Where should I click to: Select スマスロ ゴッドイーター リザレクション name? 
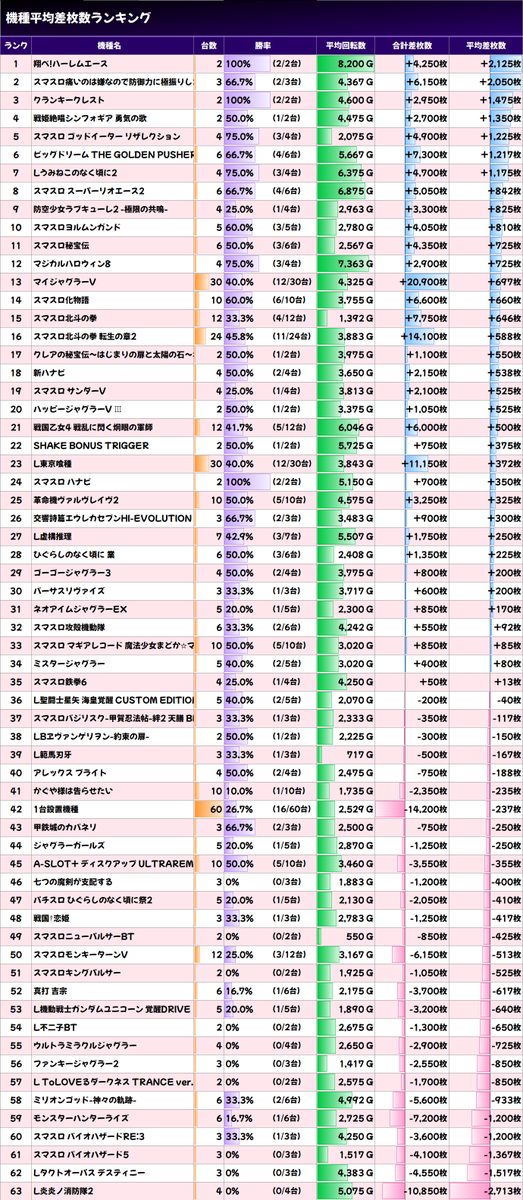(106, 136)
